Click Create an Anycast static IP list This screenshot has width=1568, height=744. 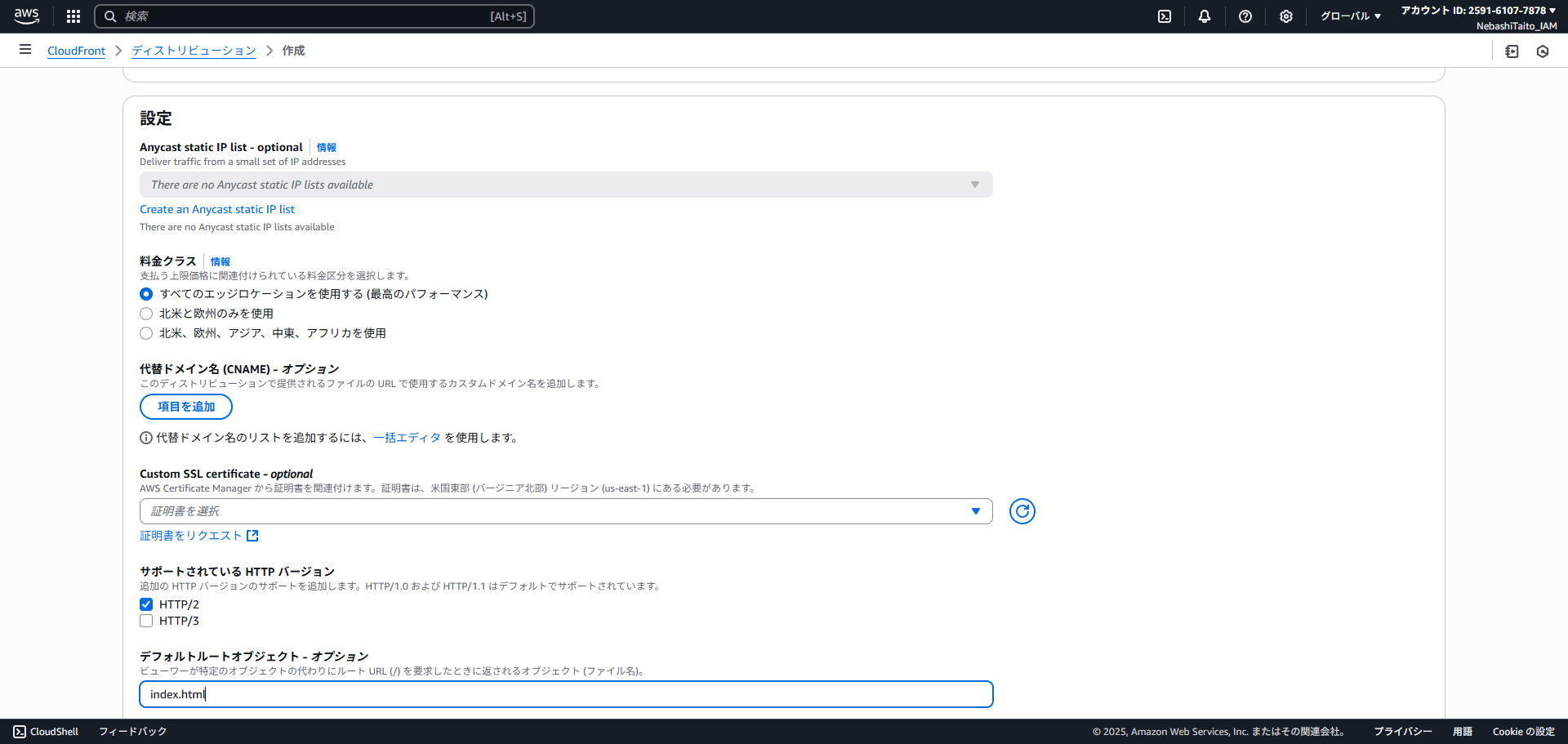tap(217, 209)
